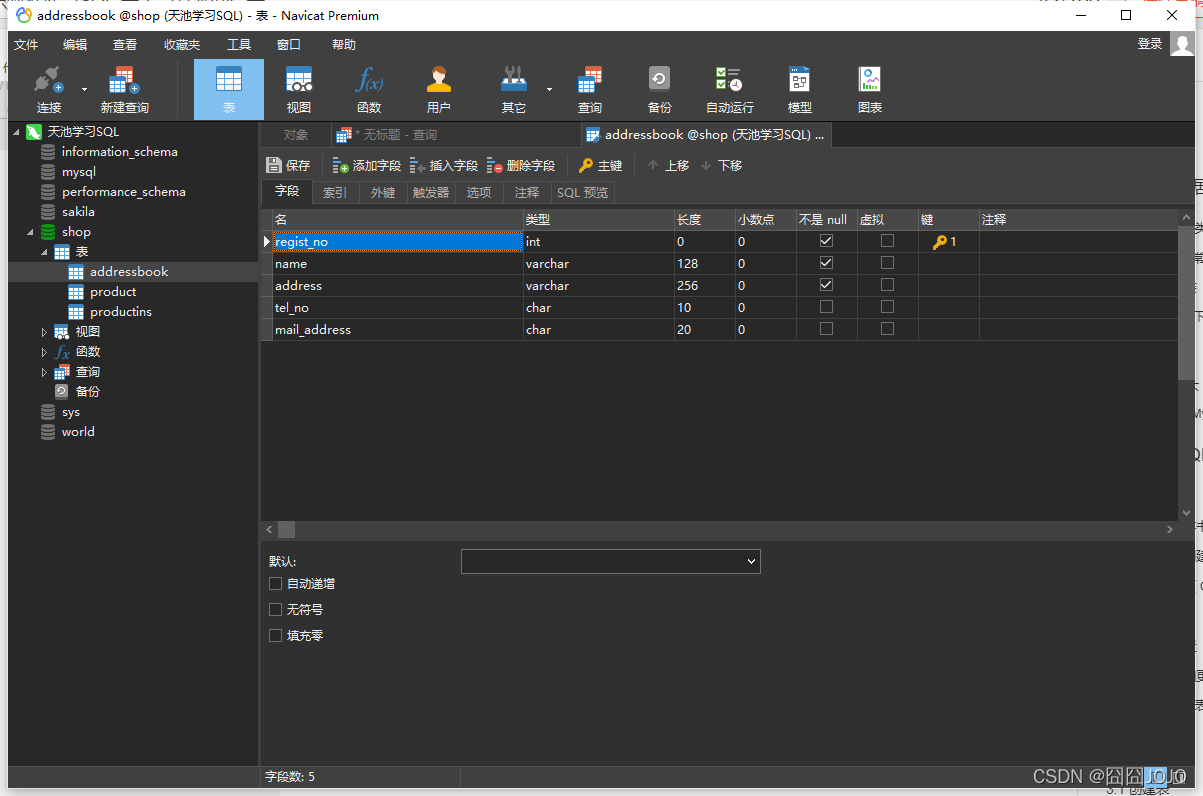Enable the 自动递增 auto increment checkbox

coord(276,584)
